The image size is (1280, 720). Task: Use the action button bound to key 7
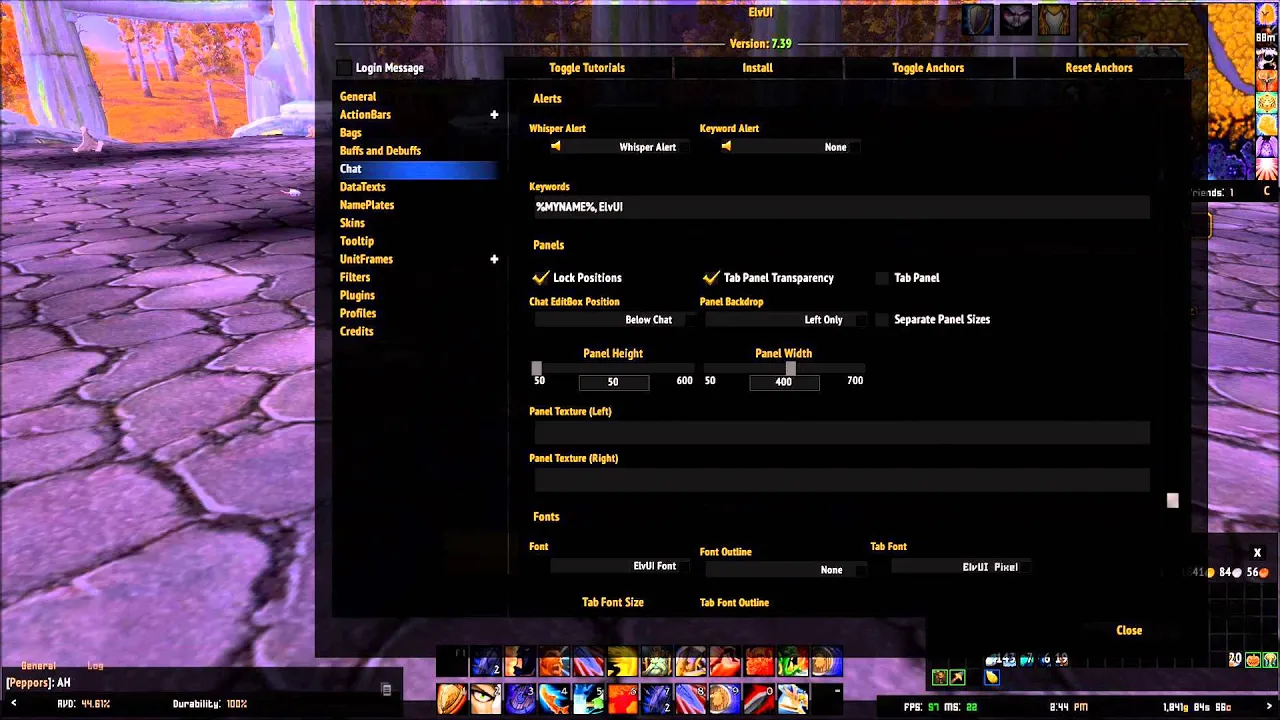point(656,697)
